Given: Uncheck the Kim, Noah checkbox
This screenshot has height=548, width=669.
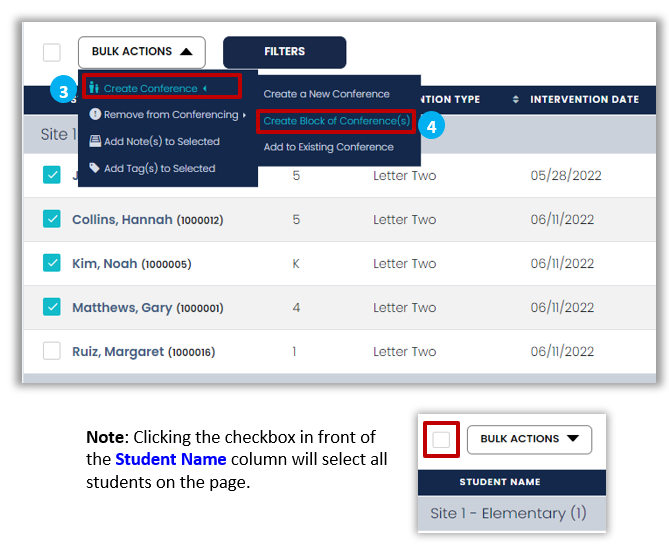Looking at the screenshot, I should pos(52,263).
